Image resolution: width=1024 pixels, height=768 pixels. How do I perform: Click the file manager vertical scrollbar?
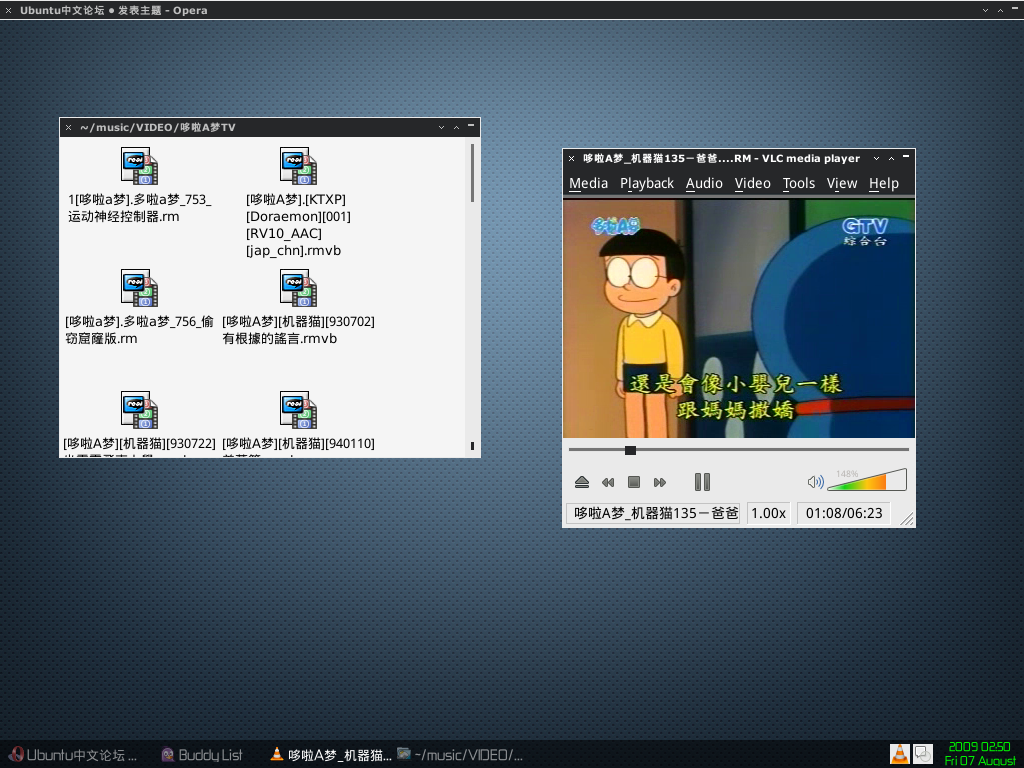472,173
